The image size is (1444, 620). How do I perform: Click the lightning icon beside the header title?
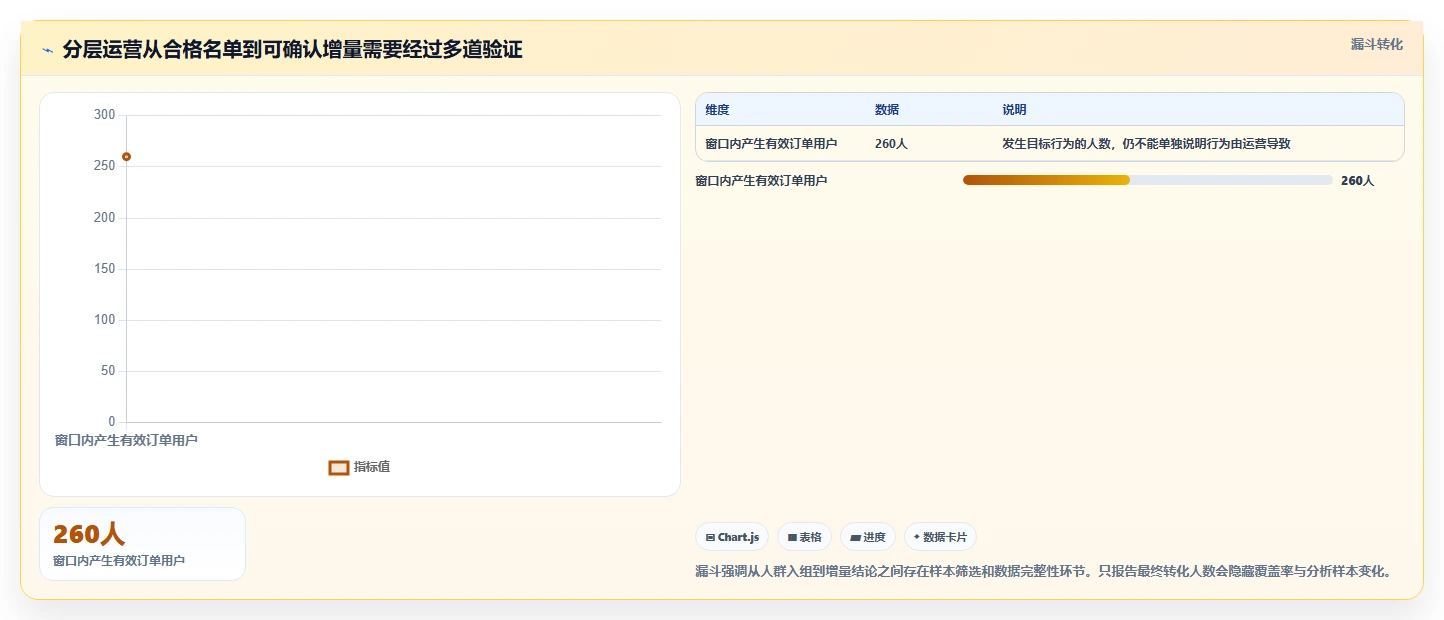coord(47,50)
